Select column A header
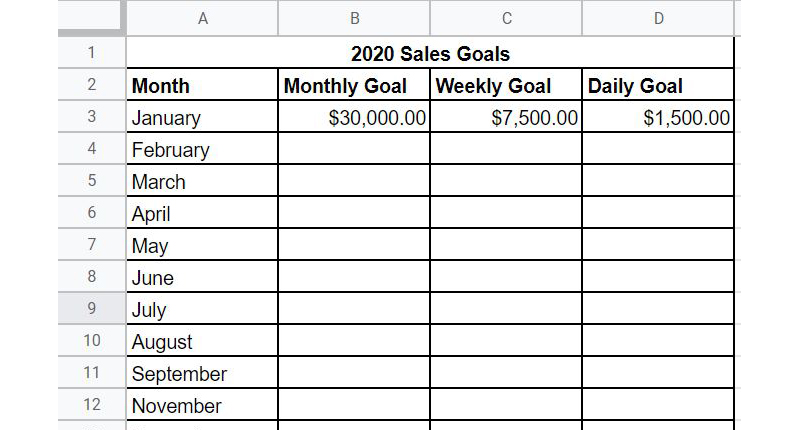Screen dimensions: 800x430 (x=202, y=17)
